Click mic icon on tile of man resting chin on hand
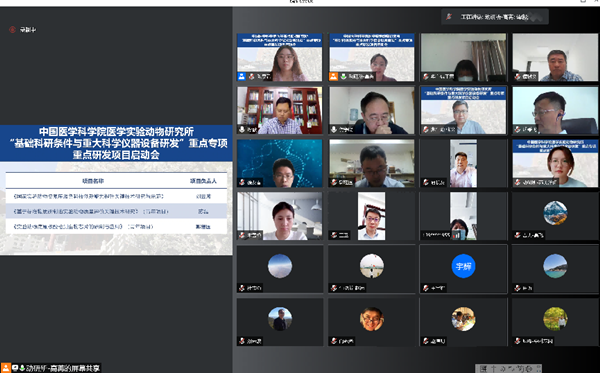 click(334, 130)
